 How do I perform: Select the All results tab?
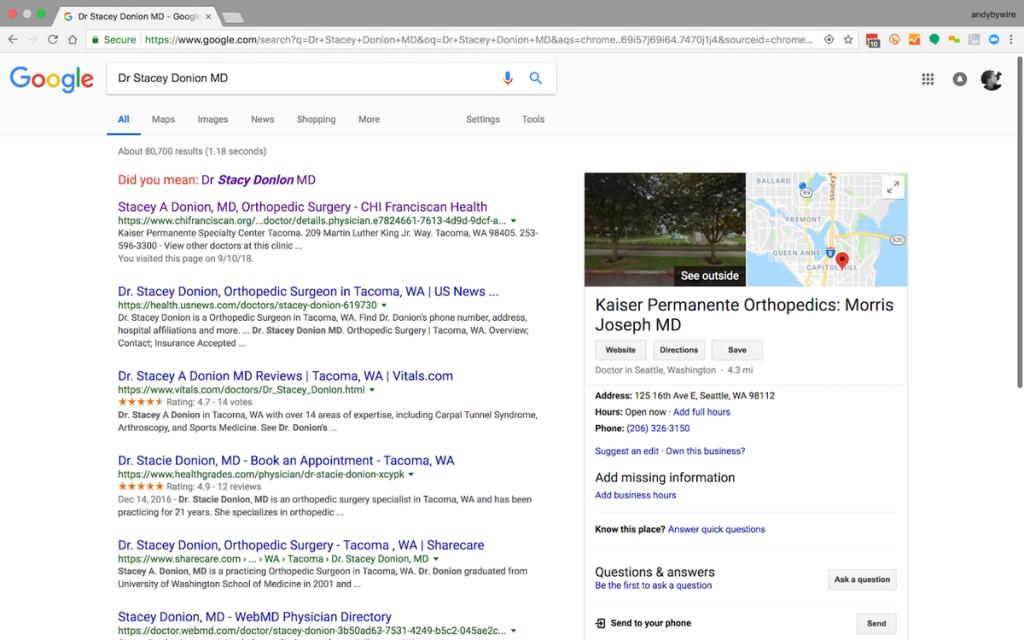click(x=123, y=120)
